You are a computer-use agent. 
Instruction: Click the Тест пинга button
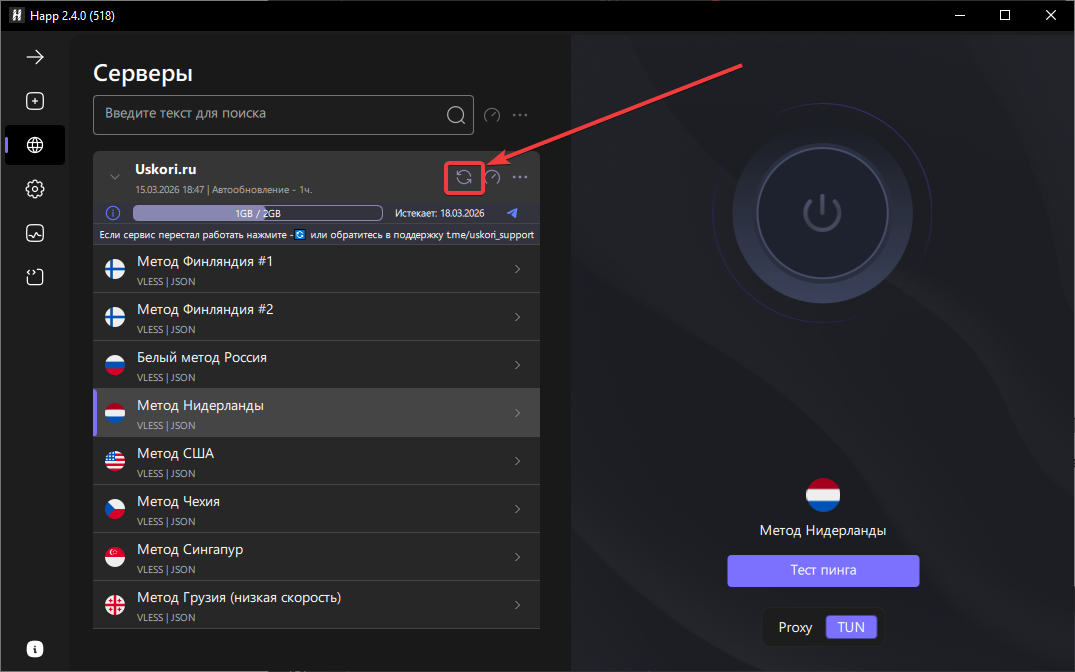point(822,571)
